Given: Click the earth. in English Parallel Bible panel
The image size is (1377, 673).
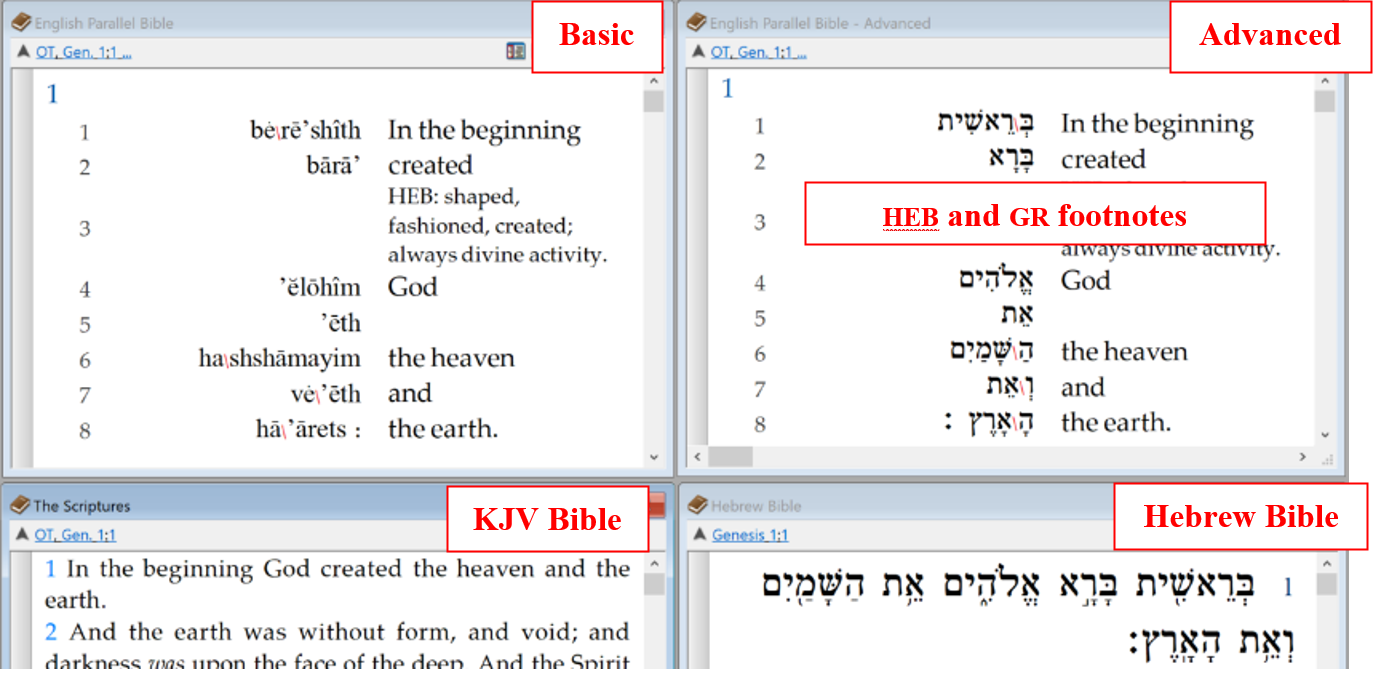Looking at the screenshot, I should [x=443, y=429].
